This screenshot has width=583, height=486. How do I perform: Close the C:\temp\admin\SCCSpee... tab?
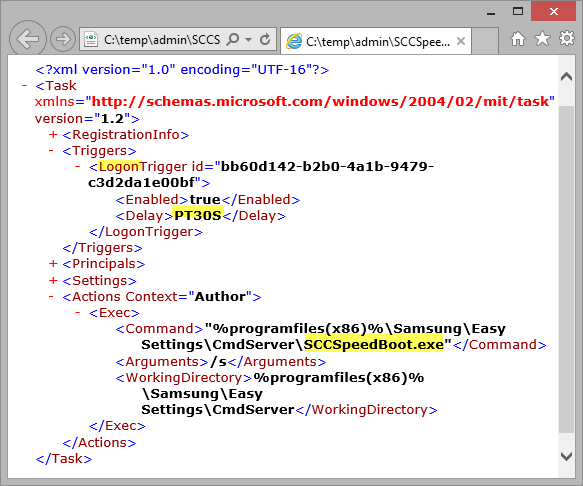point(461,41)
